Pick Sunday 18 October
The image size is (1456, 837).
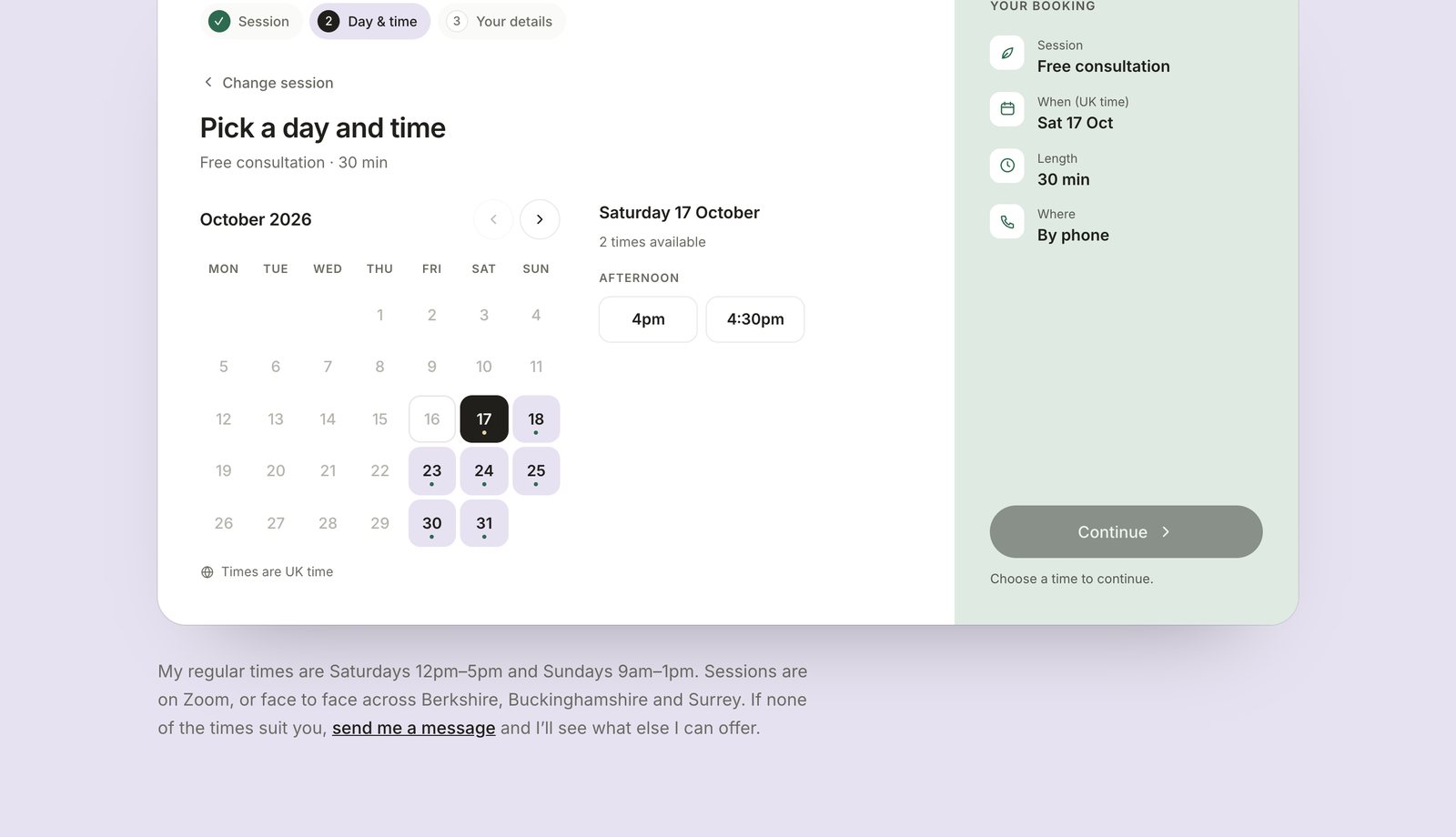[x=536, y=419]
